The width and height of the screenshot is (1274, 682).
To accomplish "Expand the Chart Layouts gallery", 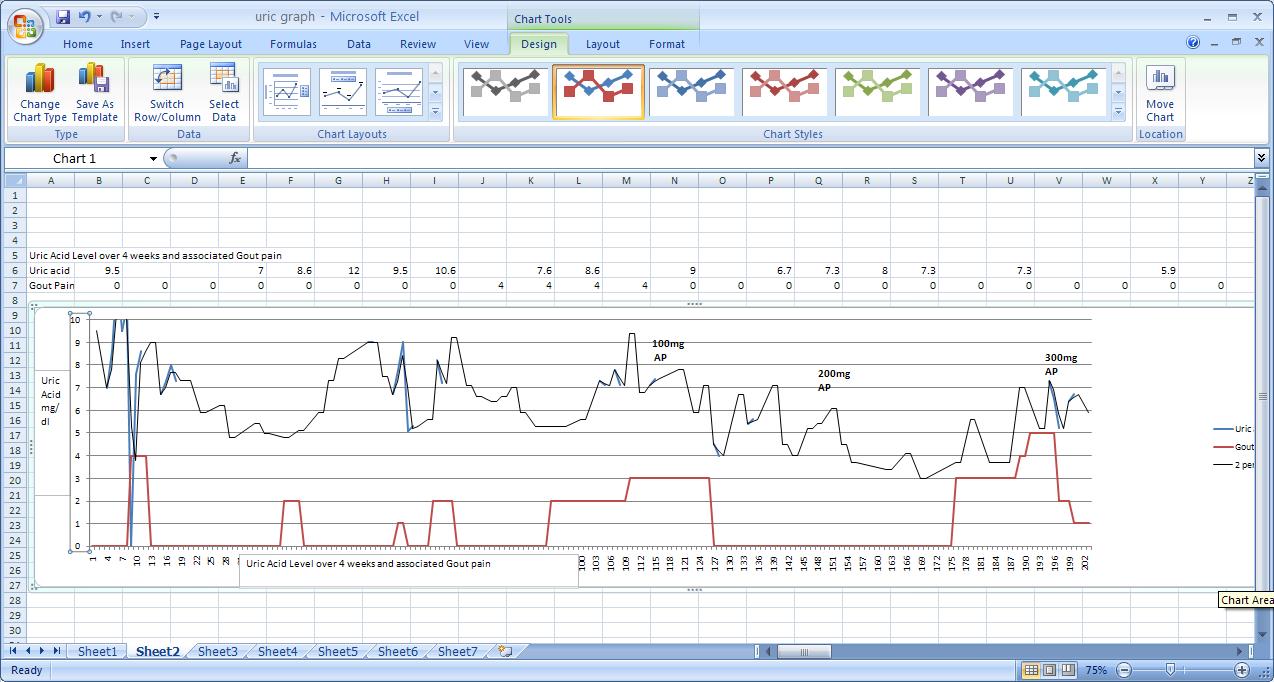I will coord(435,110).
